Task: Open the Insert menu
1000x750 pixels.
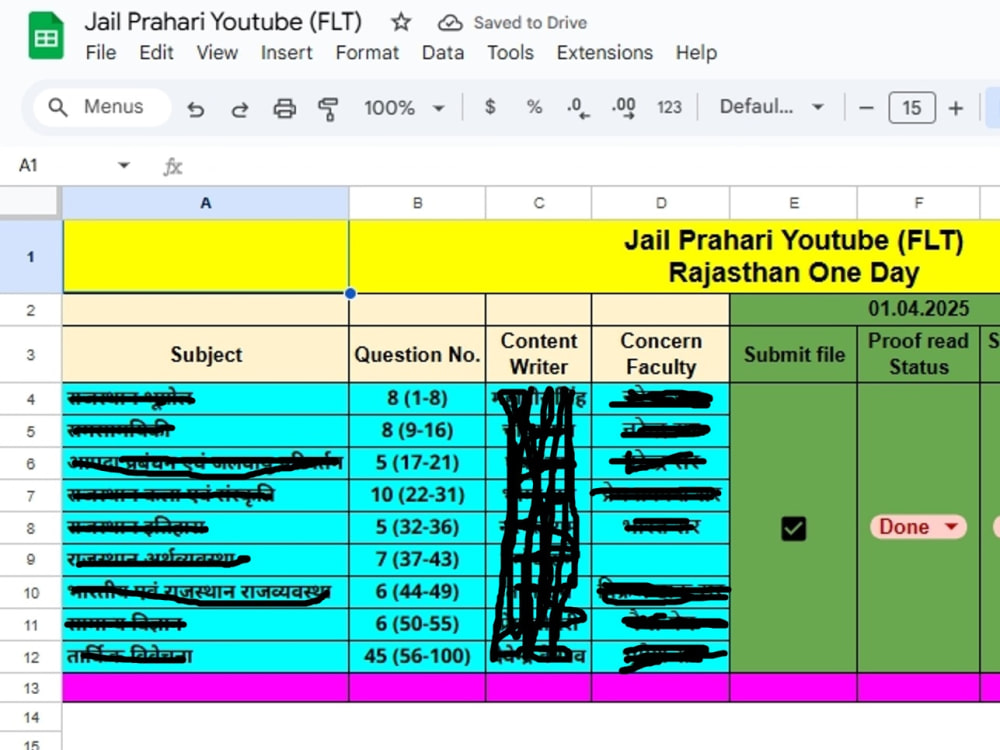Action: coord(286,52)
